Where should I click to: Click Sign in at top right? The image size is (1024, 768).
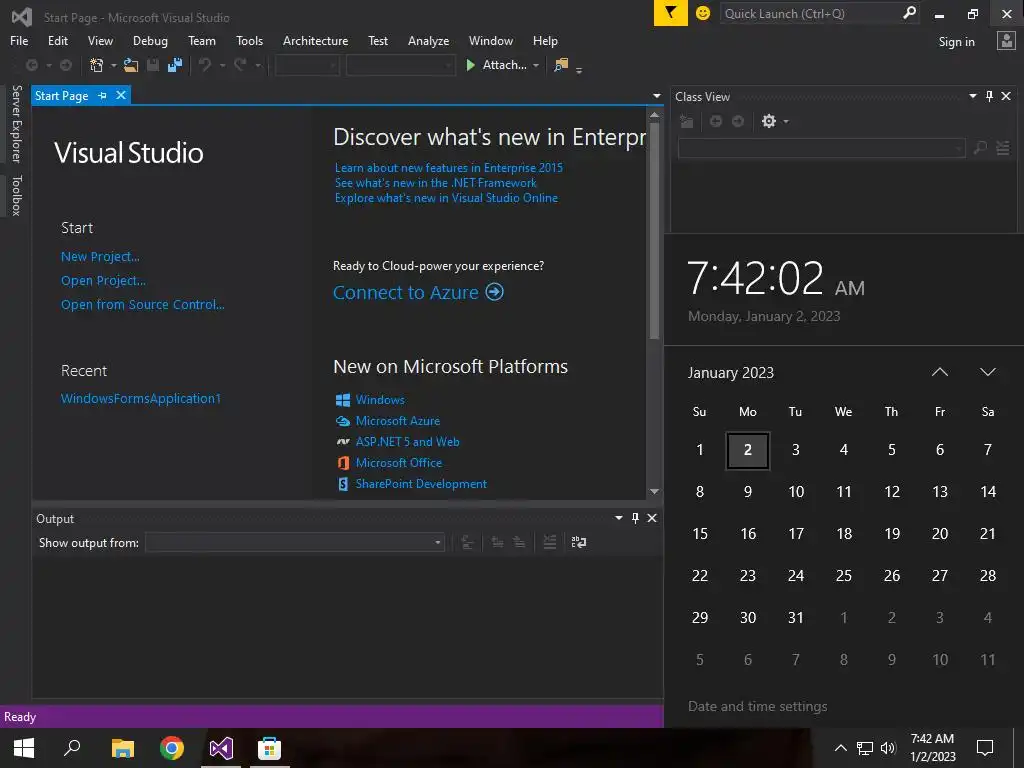pos(957,42)
